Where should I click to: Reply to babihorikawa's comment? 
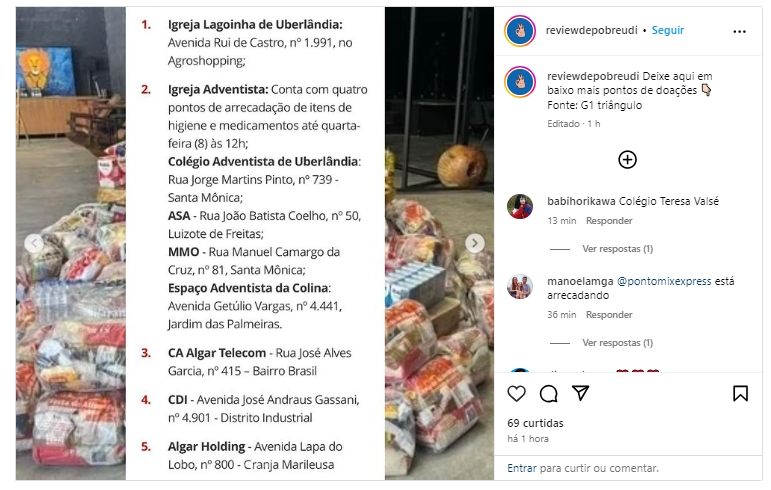tap(609, 221)
